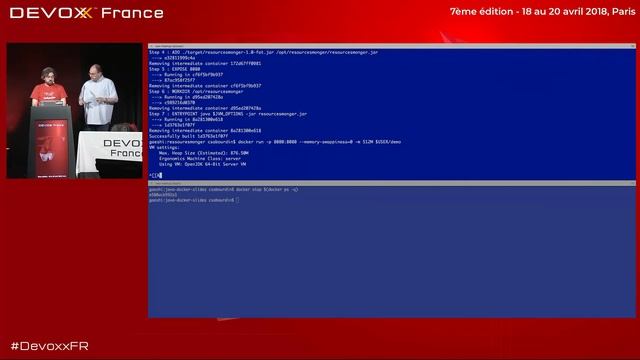Click the 'Max. Heap Size (Estimated)' line
This screenshot has width=640, height=360.
pyautogui.click(x=204, y=153)
